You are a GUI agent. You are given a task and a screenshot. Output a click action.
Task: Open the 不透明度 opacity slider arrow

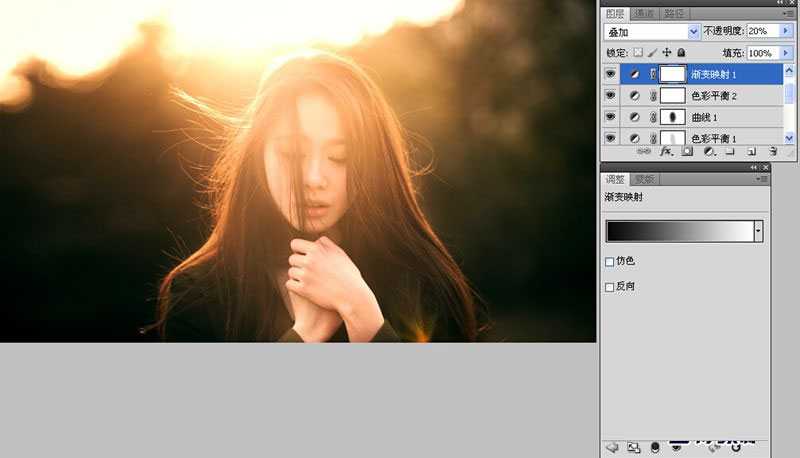pyautogui.click(x=786, y=32)
